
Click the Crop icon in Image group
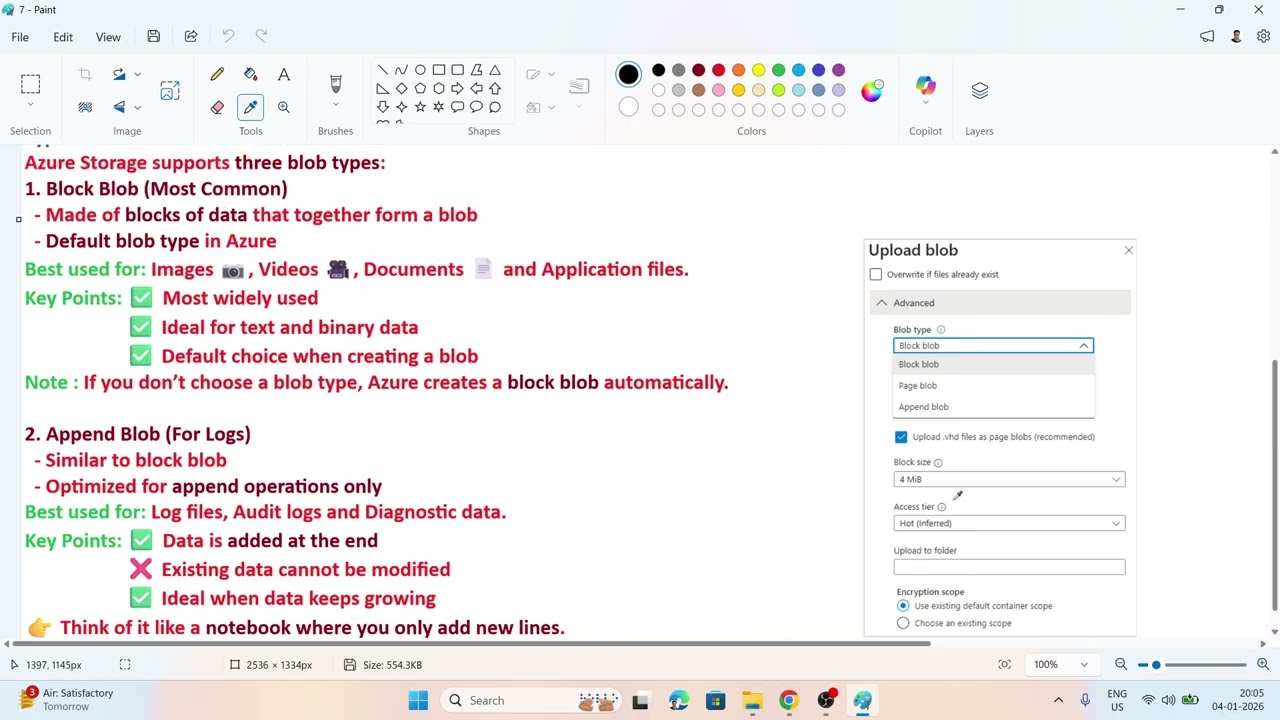point(85,74)
